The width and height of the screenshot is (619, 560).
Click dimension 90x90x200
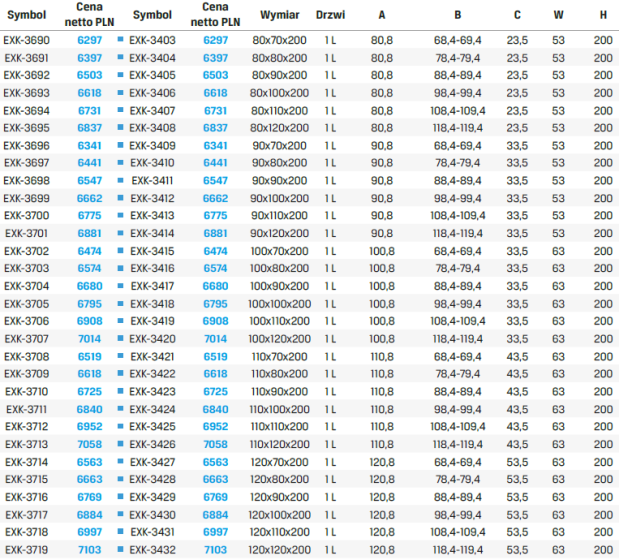click(x=279, y=181)
